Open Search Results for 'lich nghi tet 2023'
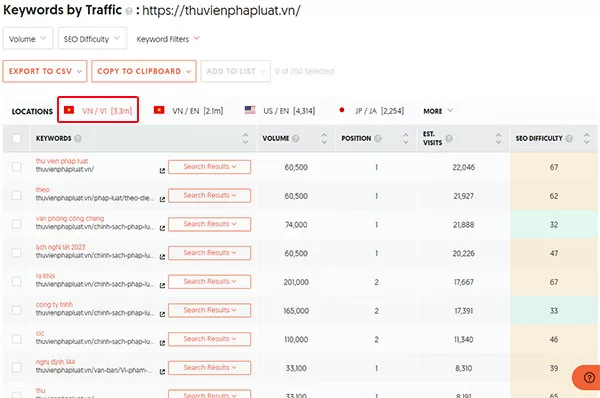 tap(210, 253)
